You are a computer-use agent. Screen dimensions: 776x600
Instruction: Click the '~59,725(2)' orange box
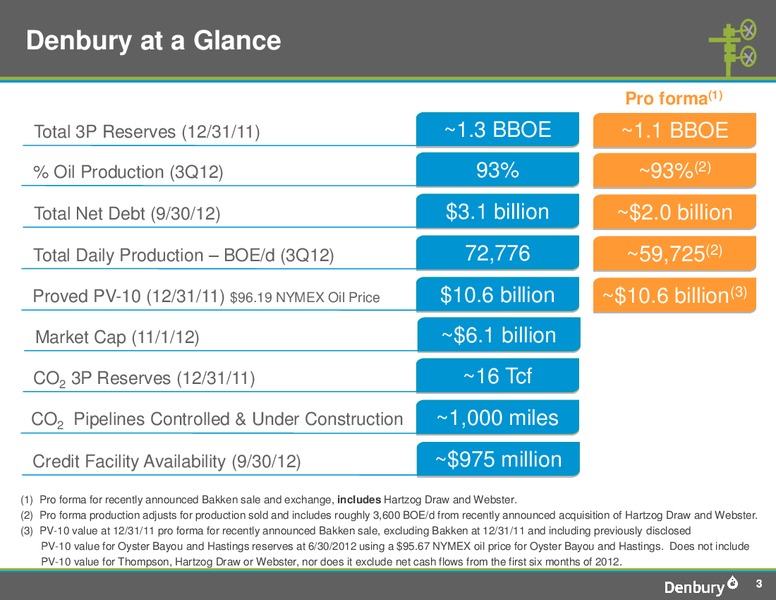pyautogui.click(x=675, y=254)
